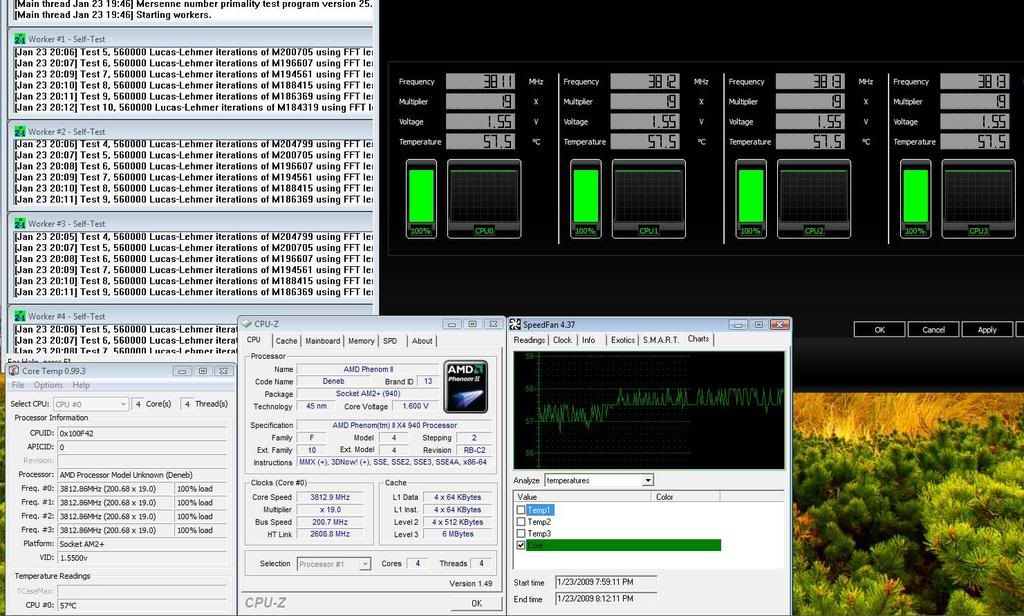This screenshot has width=1024, height=616.
Task: Click the CPU2 usage history graph
Action: tap(814, 199)
